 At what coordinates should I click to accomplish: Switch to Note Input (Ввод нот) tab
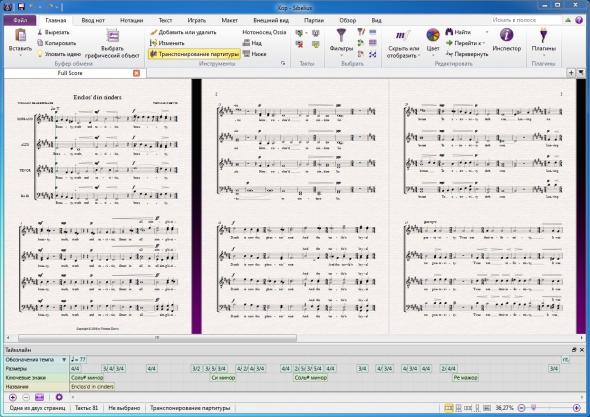click(93, 20)
